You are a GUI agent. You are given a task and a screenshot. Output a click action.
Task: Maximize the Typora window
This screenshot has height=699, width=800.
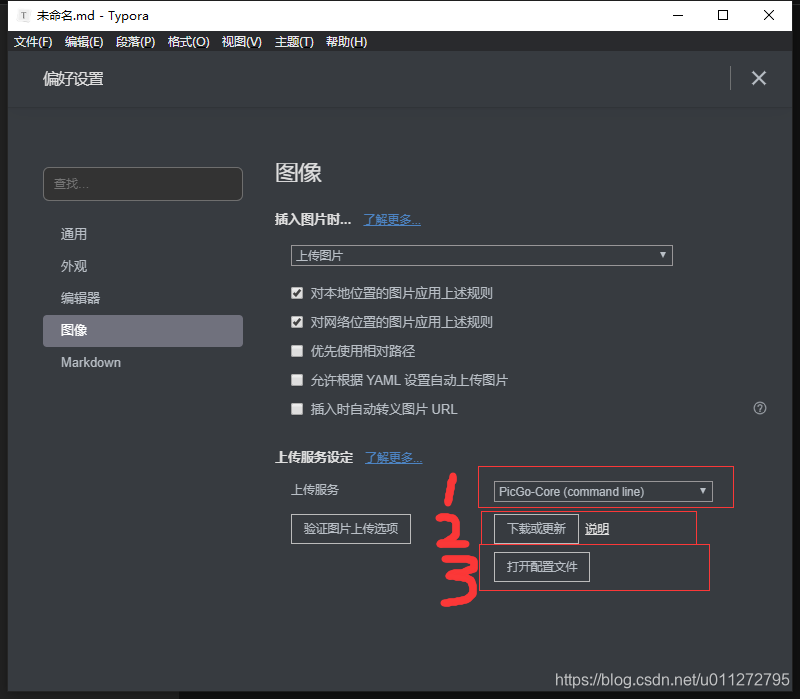coord(723,15)
